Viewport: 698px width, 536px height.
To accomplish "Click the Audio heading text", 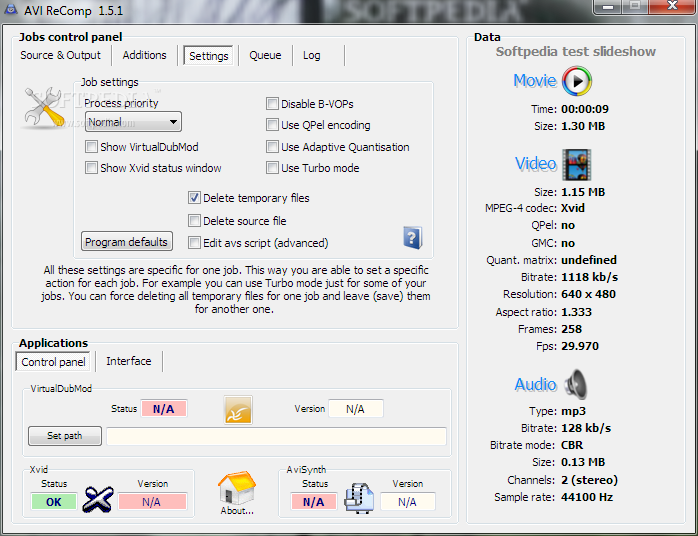I will [536, 384].
